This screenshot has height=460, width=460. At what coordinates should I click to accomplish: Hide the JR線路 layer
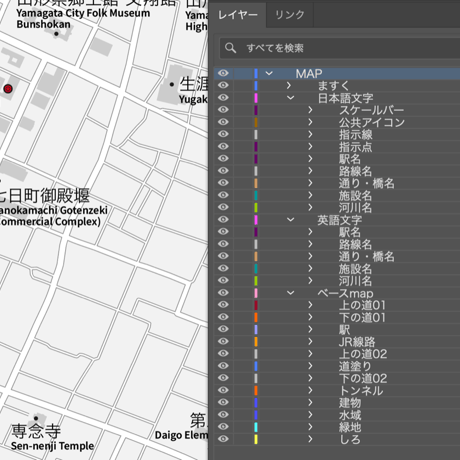point(223,341)
